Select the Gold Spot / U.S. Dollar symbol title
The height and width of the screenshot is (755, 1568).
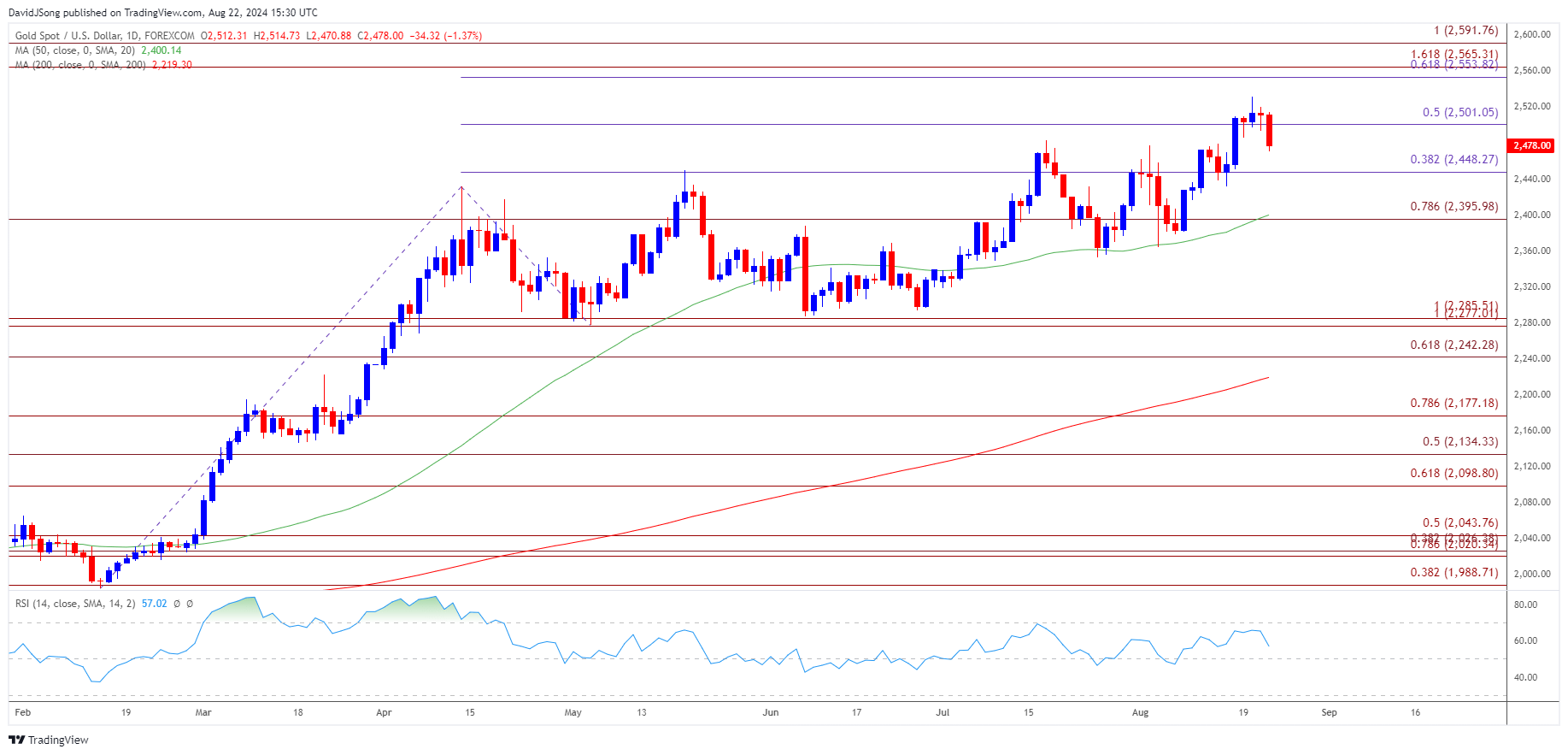104,36
